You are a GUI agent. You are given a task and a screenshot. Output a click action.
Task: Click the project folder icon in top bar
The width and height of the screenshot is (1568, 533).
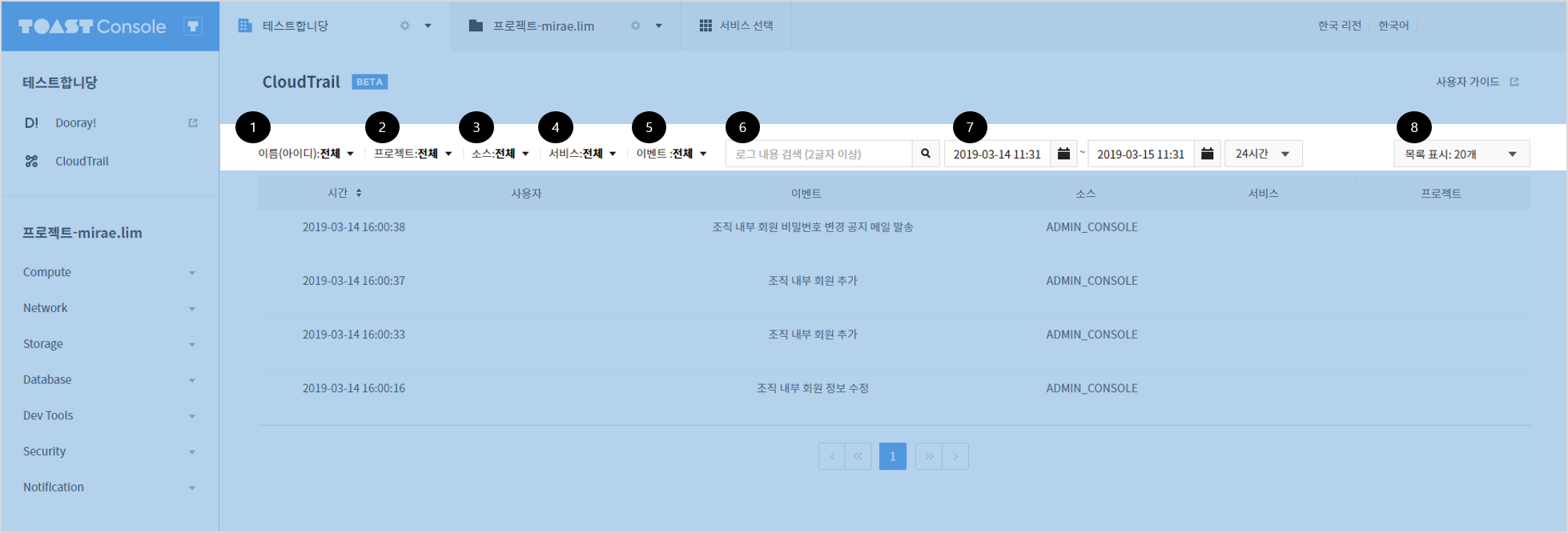point(476,26)
